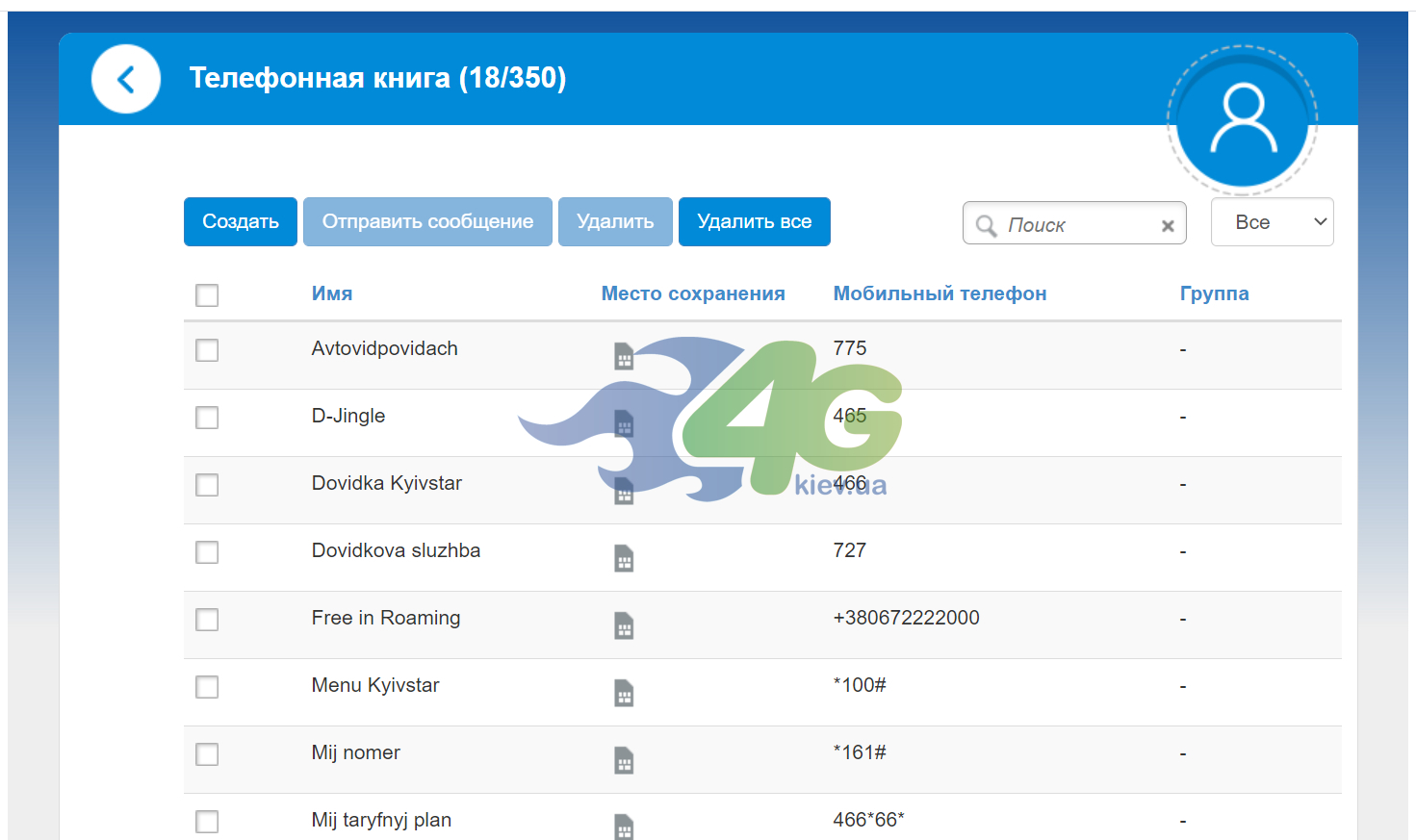Check the box for D-Jingle
This screenshot has width=1416, height=840.
point(207,418)
